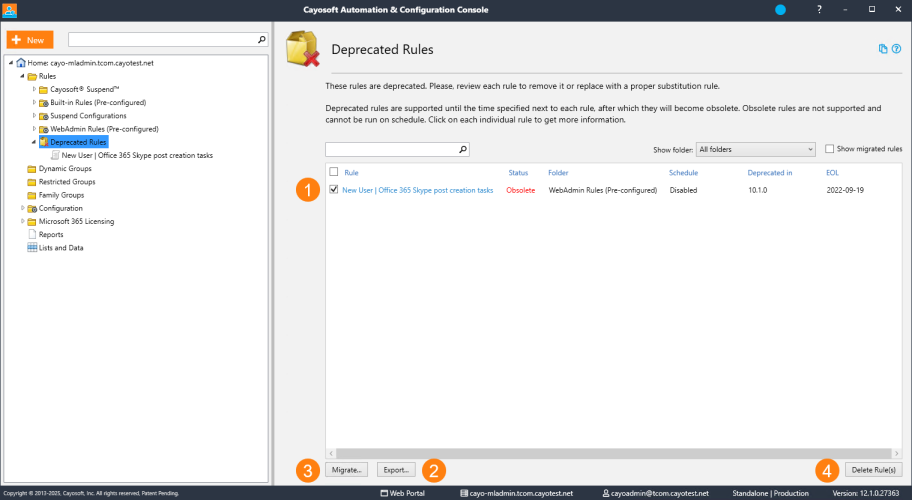
Task: Expand WebAdmin Rules (Pre-configured) arrow
Action: (34, 129)
